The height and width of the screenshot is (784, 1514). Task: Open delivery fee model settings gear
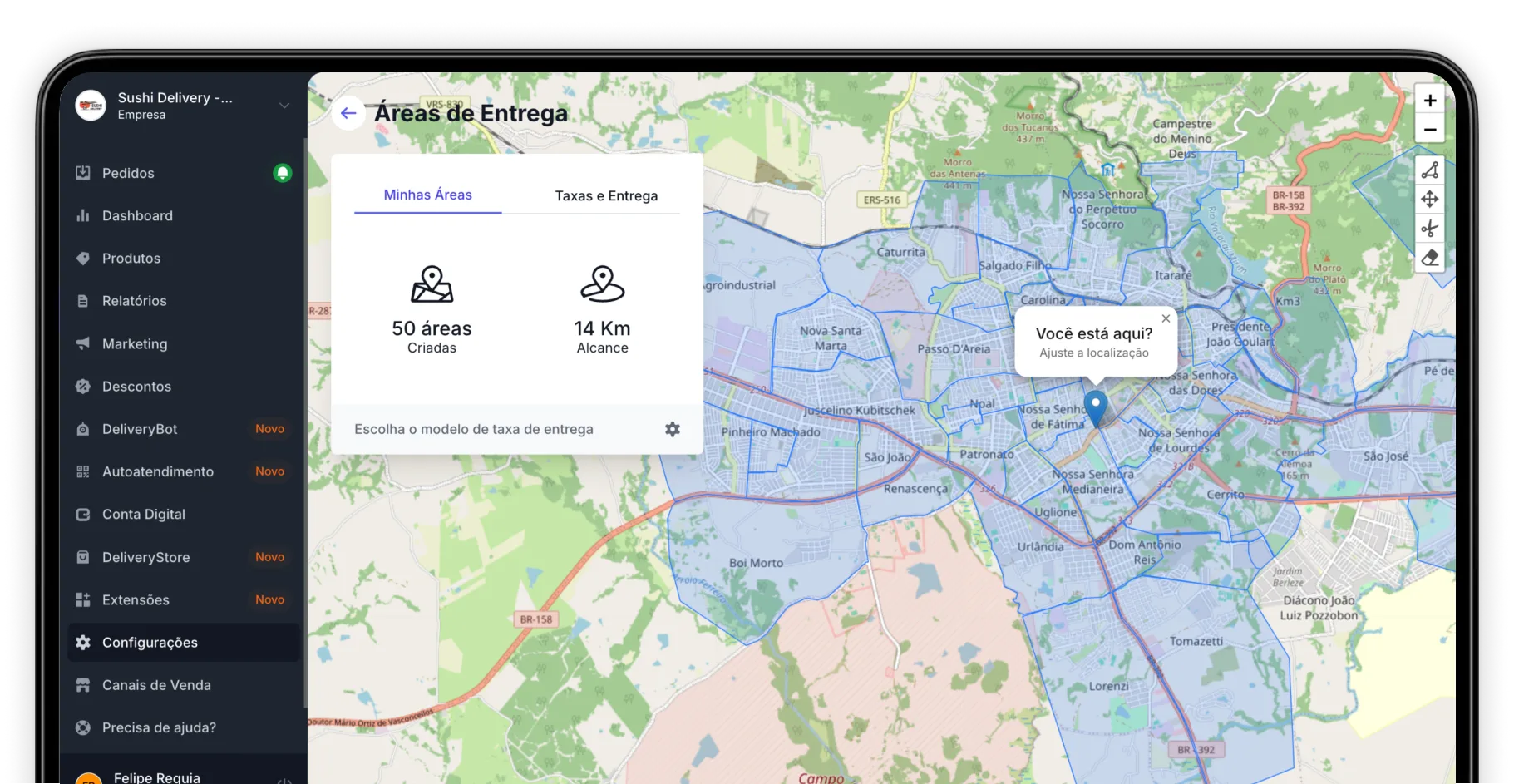coord(673,429)
